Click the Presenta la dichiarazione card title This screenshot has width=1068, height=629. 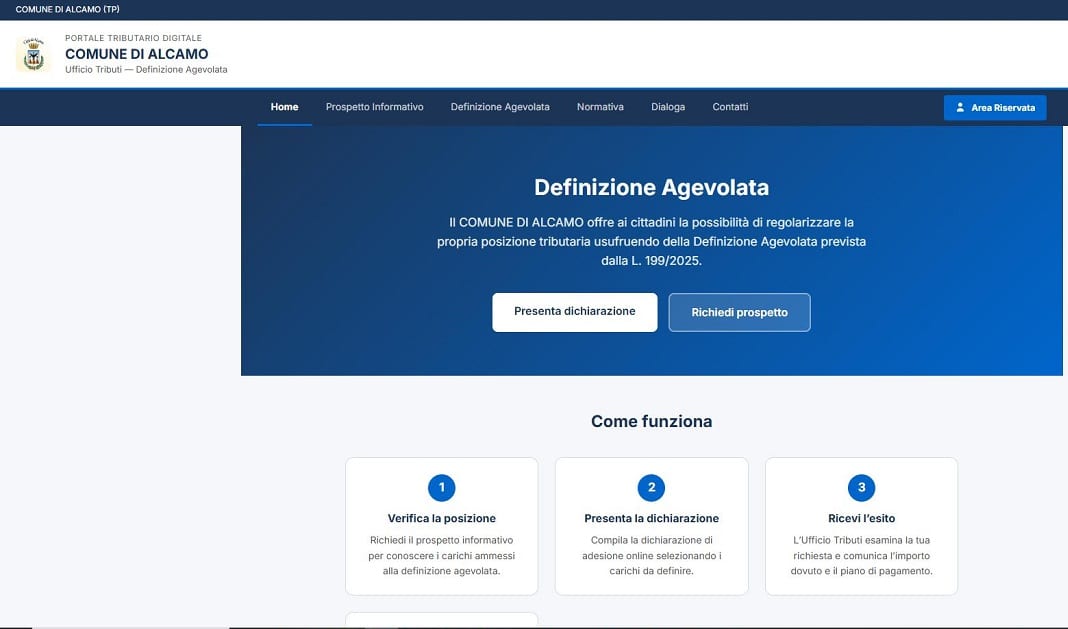point(651,518)
